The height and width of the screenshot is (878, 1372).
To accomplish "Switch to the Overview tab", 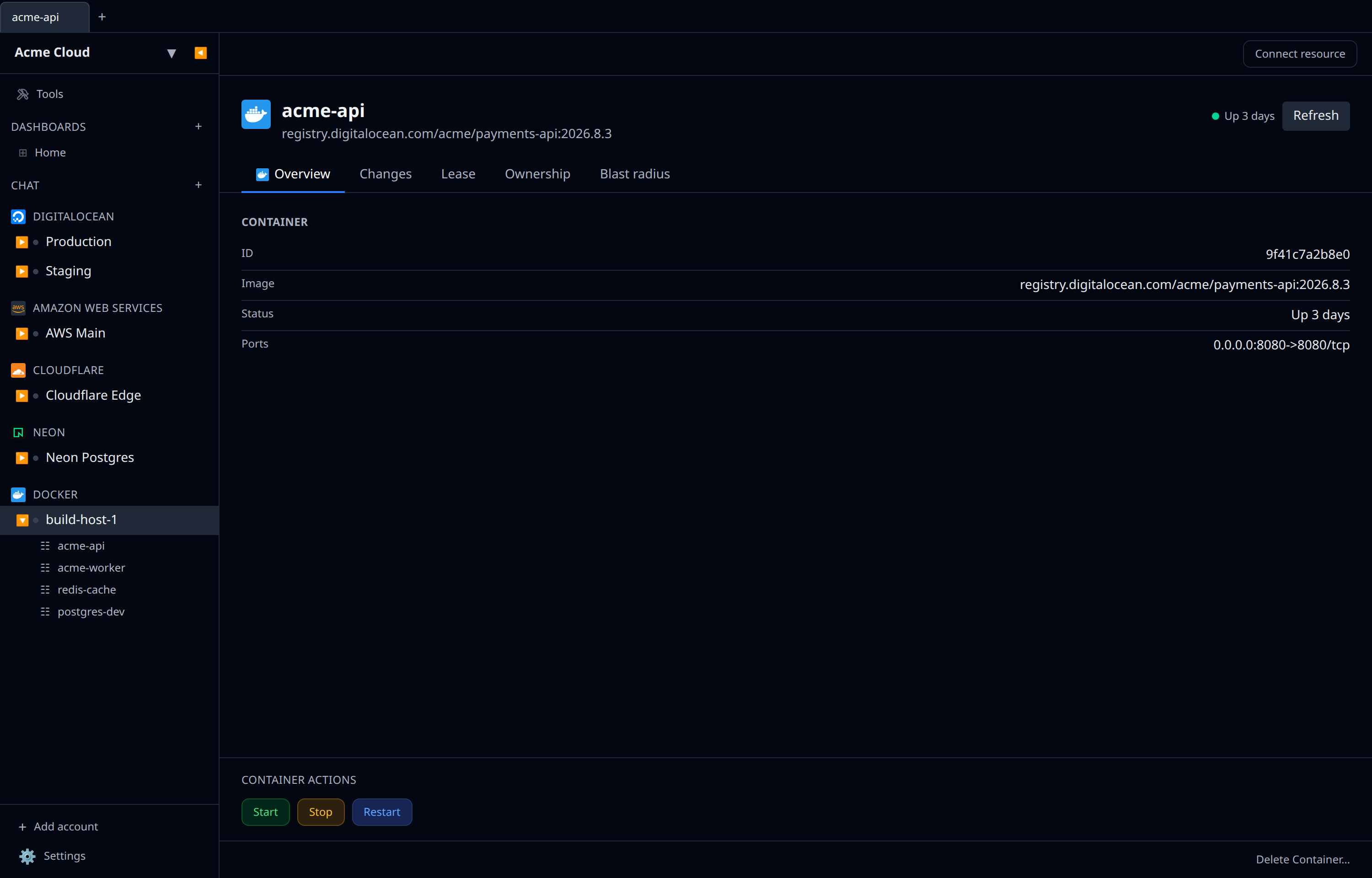I will [x=293, y=175].
